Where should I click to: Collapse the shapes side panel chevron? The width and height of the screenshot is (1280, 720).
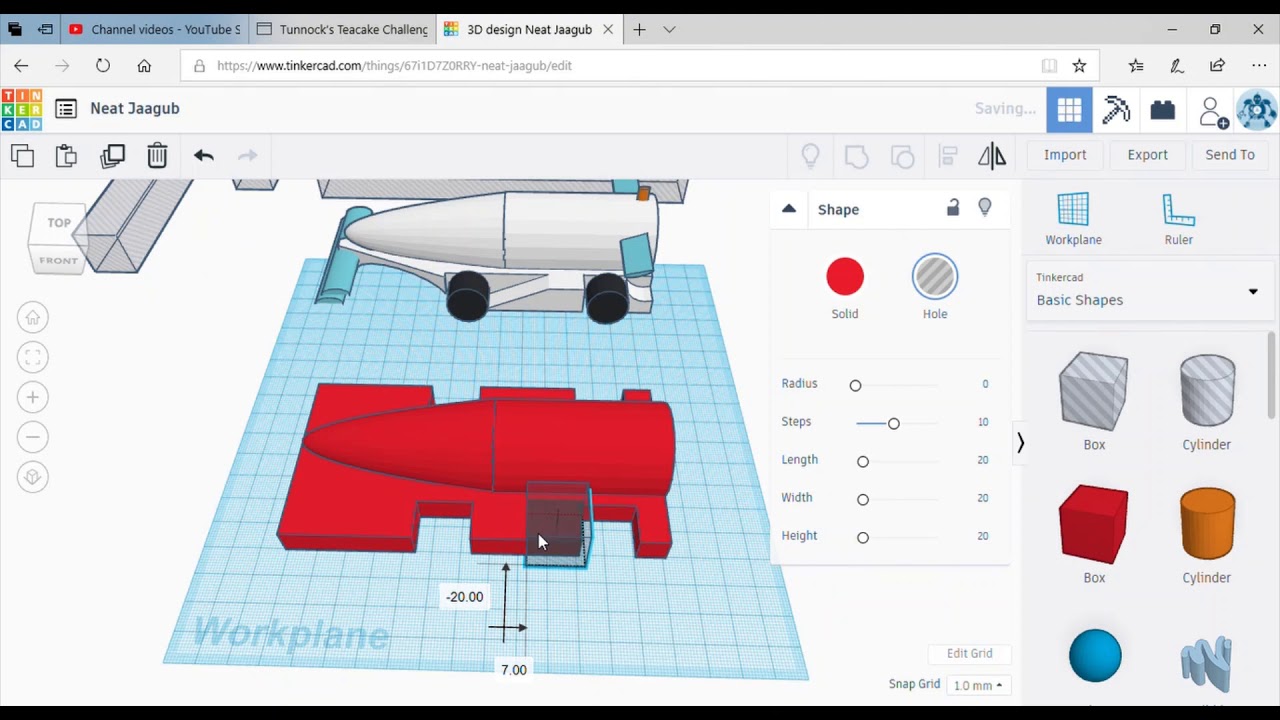pyautogui.click(x=1020, y=443)
